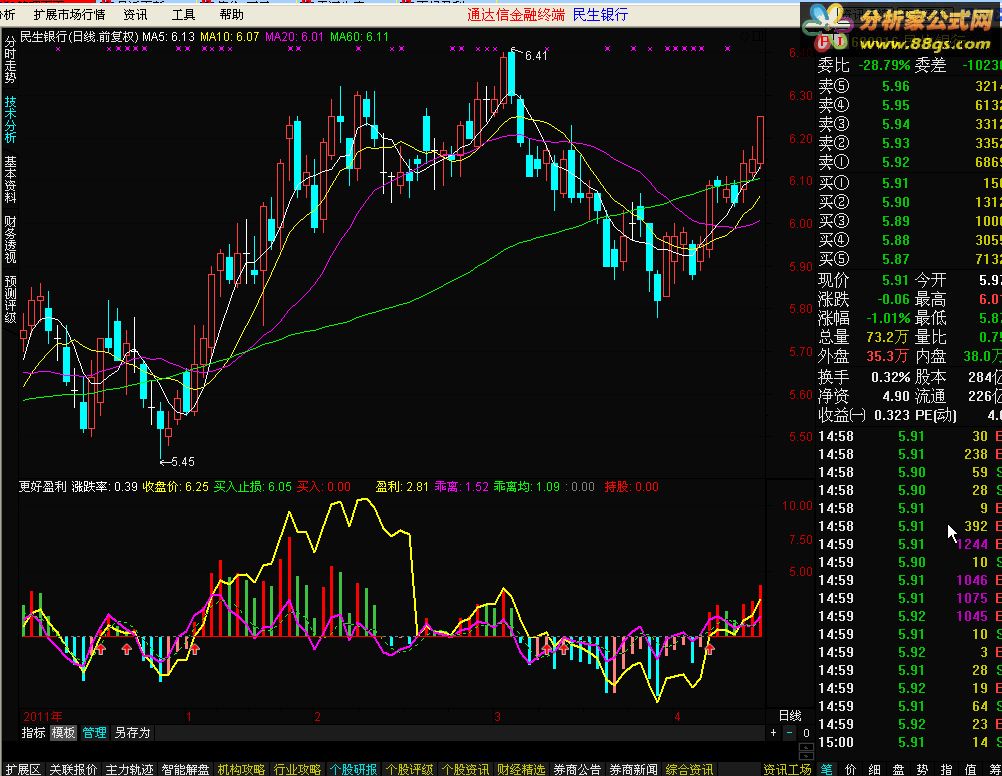Click the plus zoom icon beside 日线
The height and width of the screenshot is (776, 1002).
click(773, 733)
